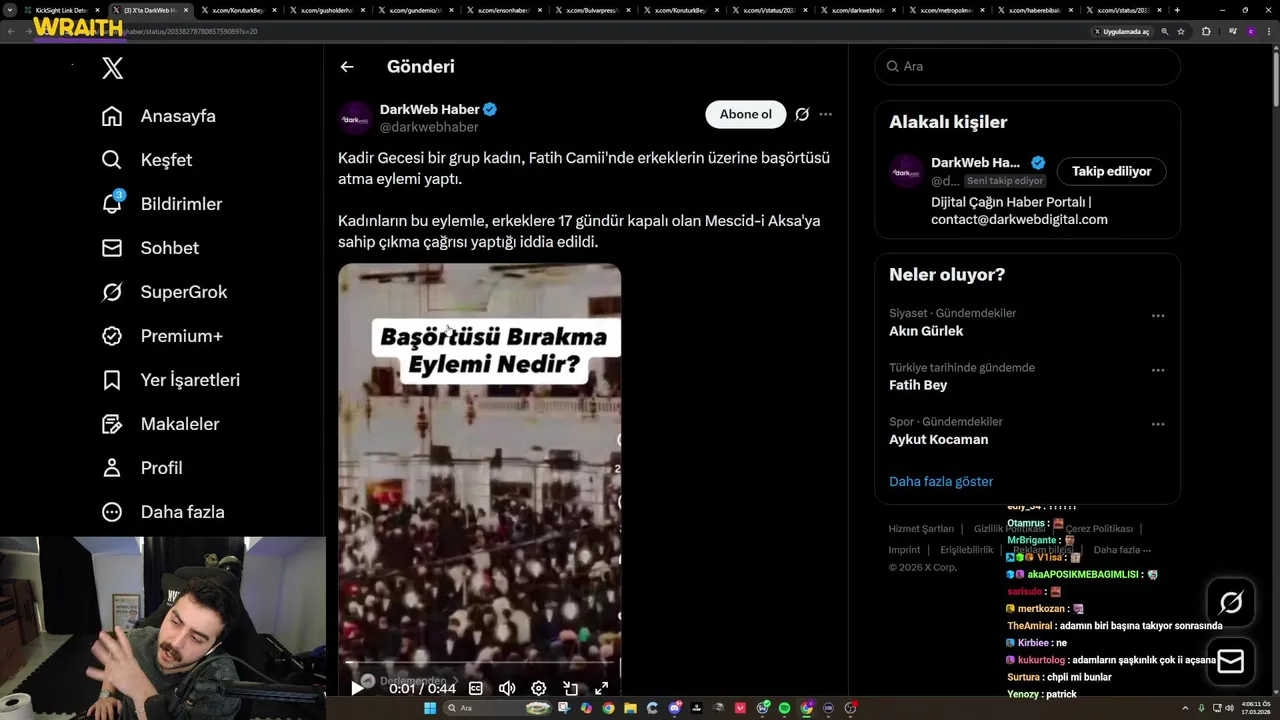This screenshot has width=1280, height=720.
Task: Click the X logo in the sidebar
Action: click(112, 68)
